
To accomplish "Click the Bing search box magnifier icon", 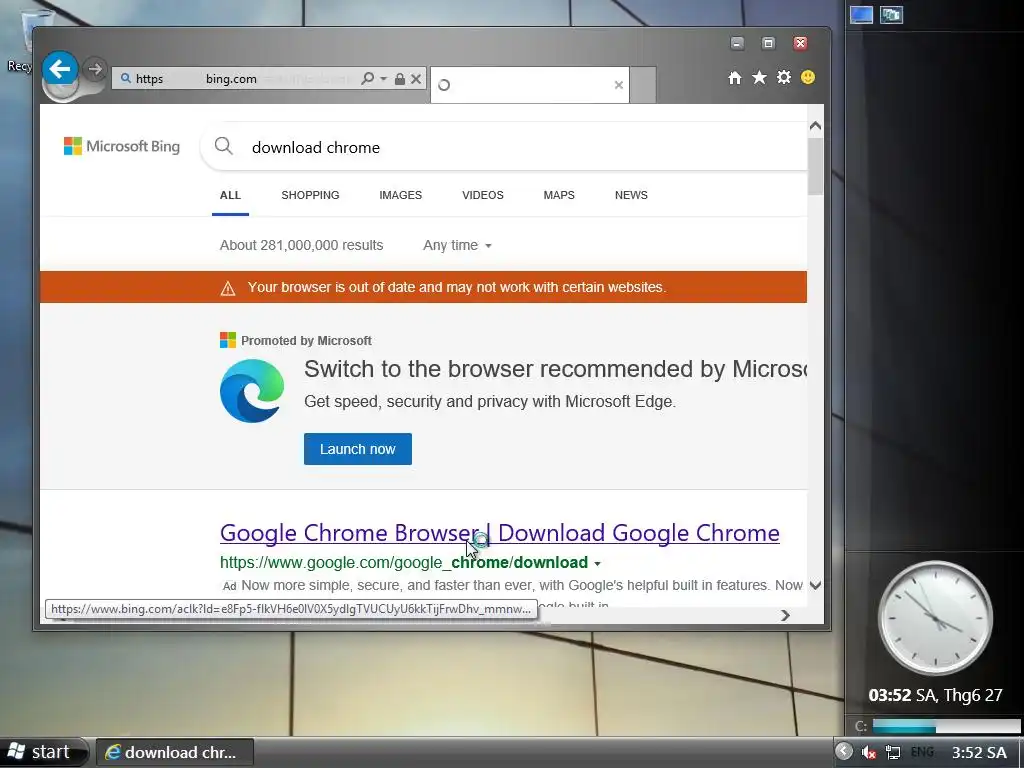I will click(x=224, y=146).
